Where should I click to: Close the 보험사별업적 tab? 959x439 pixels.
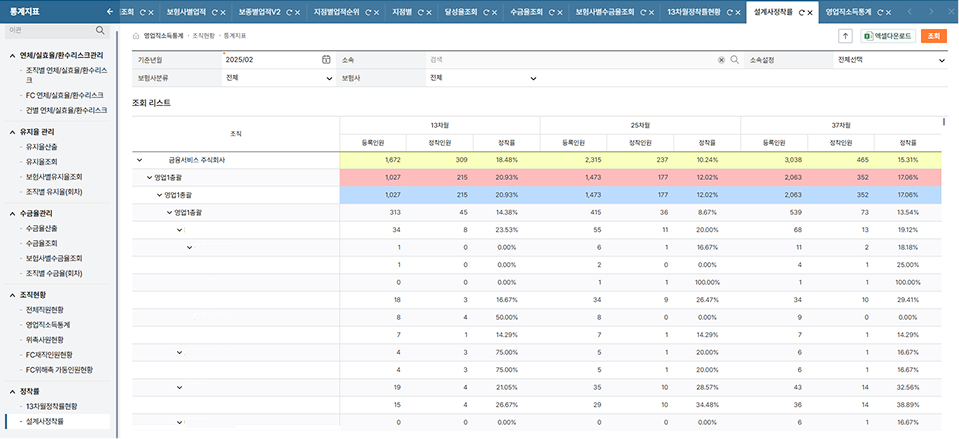coord(223,12)
